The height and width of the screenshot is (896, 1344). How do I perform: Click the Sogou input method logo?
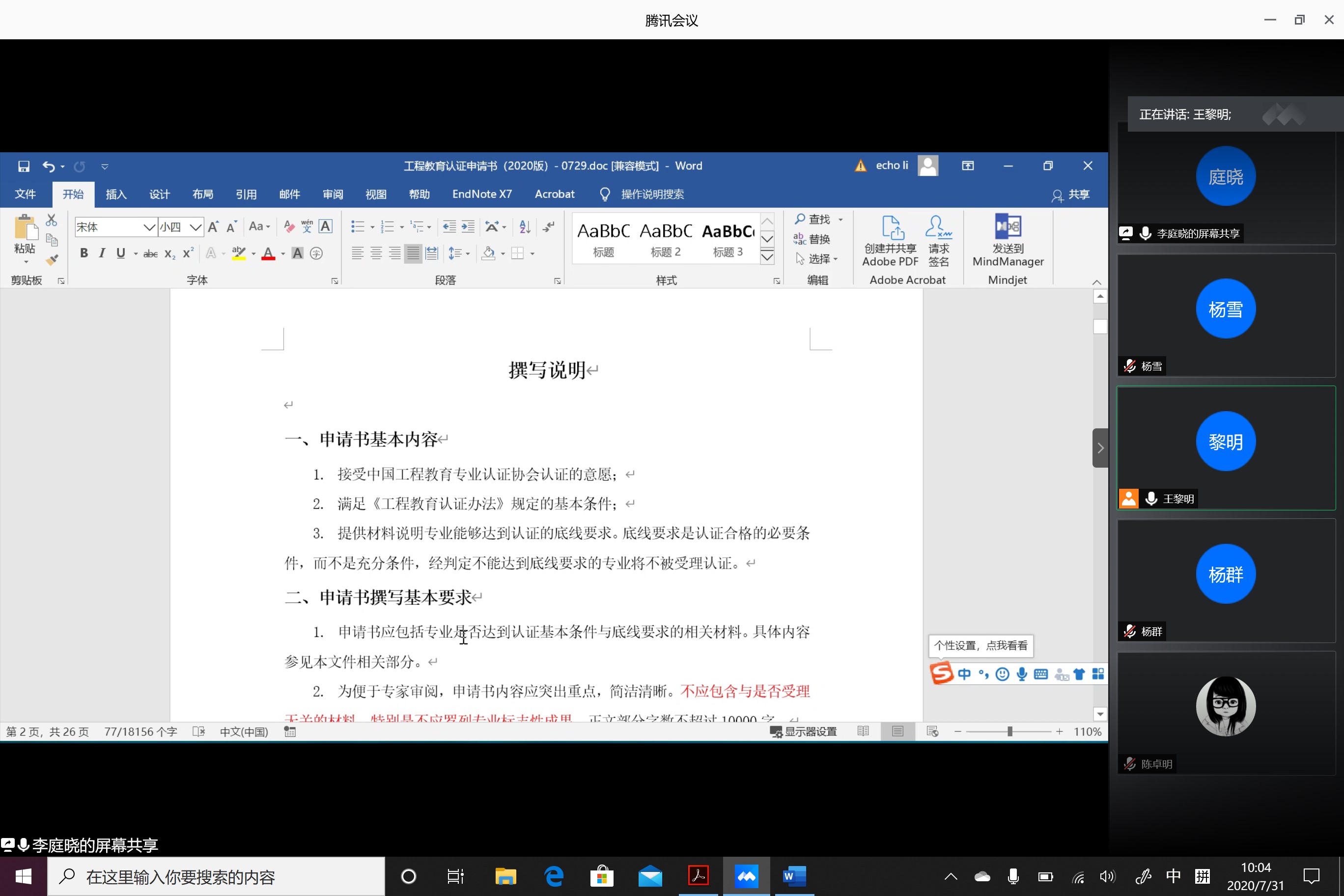tap(941, 673)
